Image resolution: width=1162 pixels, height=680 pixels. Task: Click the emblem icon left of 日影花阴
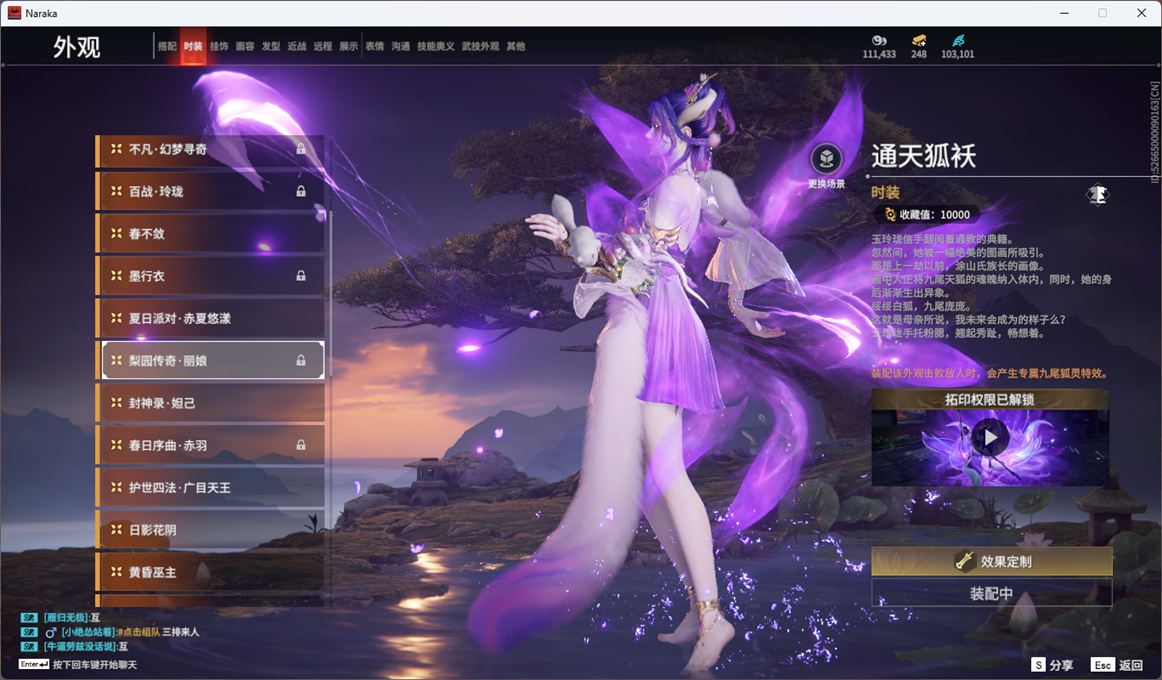(116, 530)
